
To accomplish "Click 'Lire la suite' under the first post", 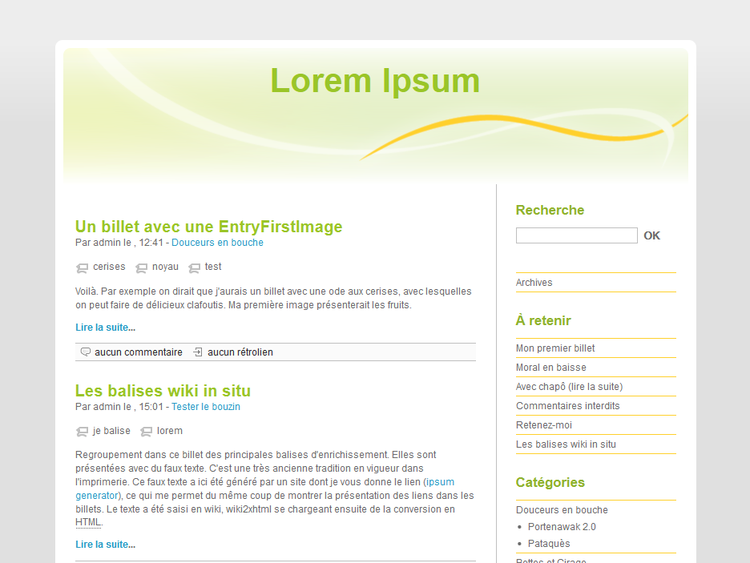I will pos(105,327).
